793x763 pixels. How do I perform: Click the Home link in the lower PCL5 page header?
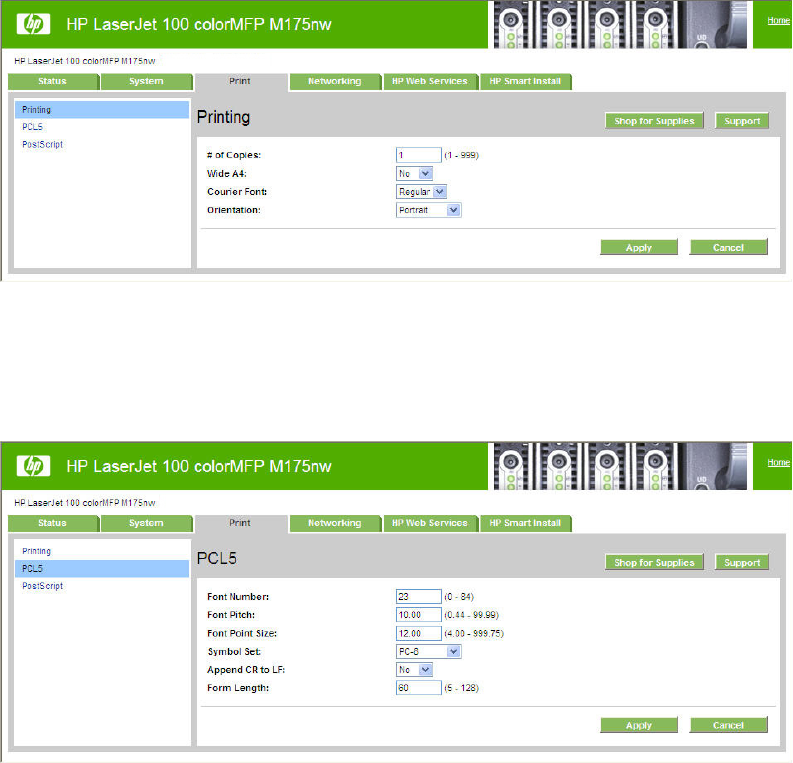(x=778, y=462)
